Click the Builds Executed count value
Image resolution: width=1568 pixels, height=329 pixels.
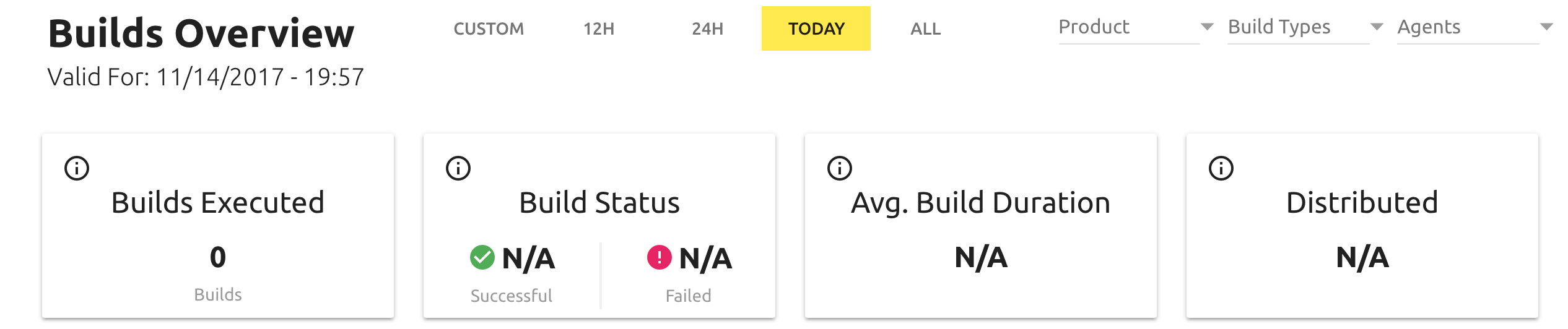click(x=218, y=257)
